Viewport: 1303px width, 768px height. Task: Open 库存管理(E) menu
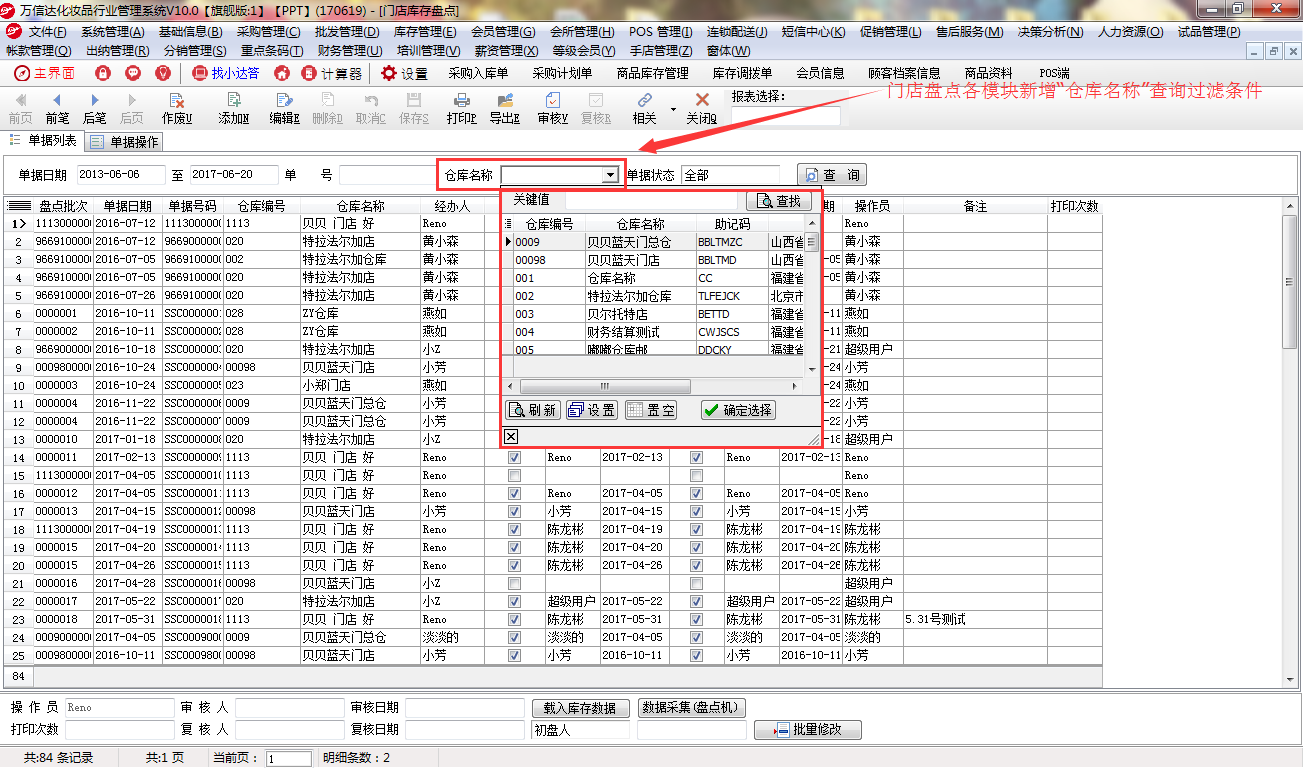point(425,32)
